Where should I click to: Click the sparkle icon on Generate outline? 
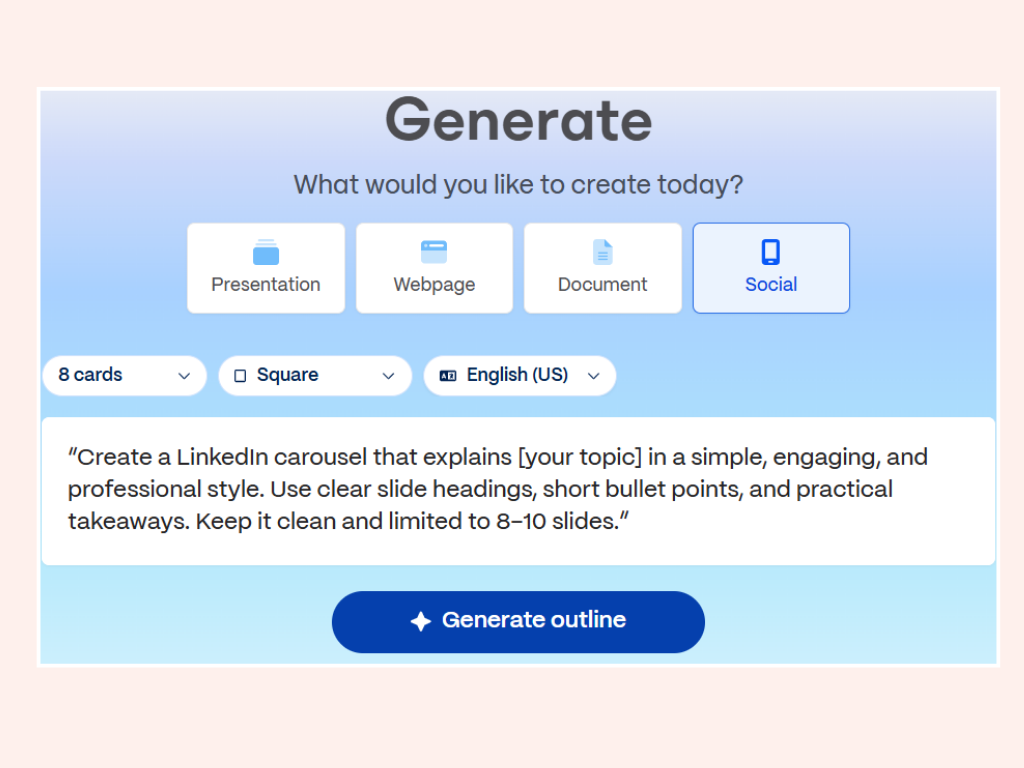point(421,621)
